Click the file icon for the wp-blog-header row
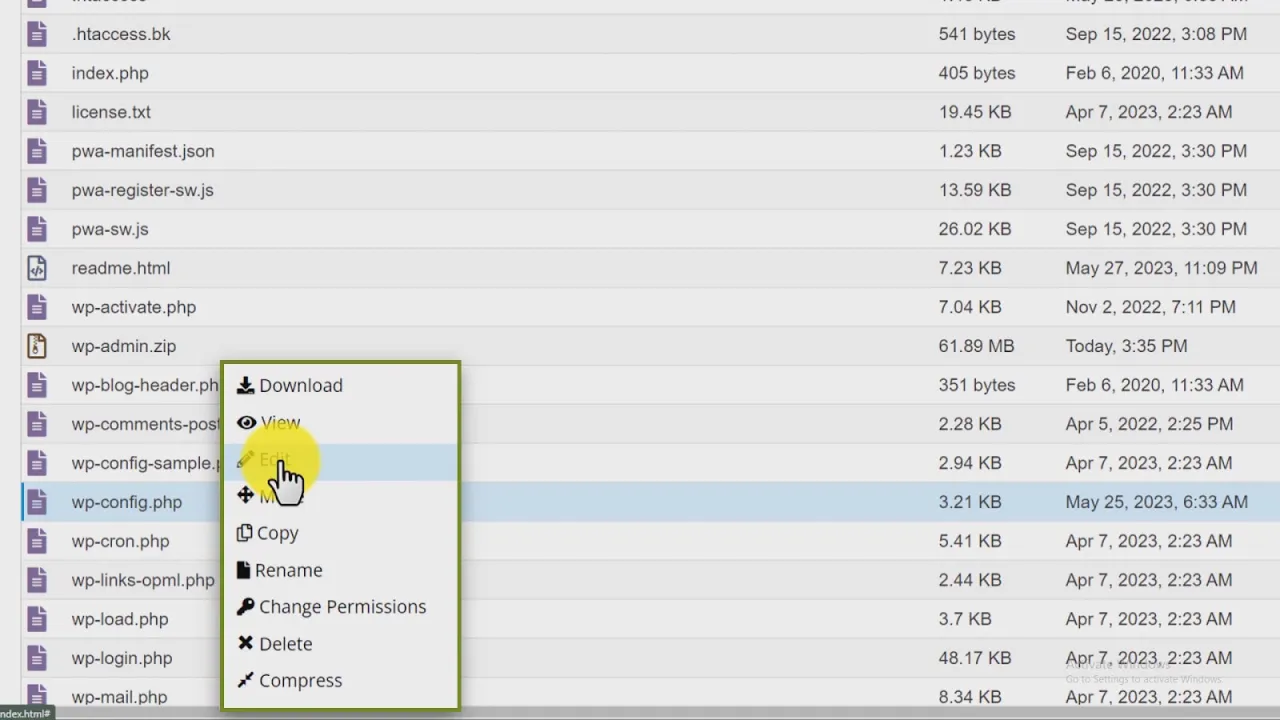 37,385
